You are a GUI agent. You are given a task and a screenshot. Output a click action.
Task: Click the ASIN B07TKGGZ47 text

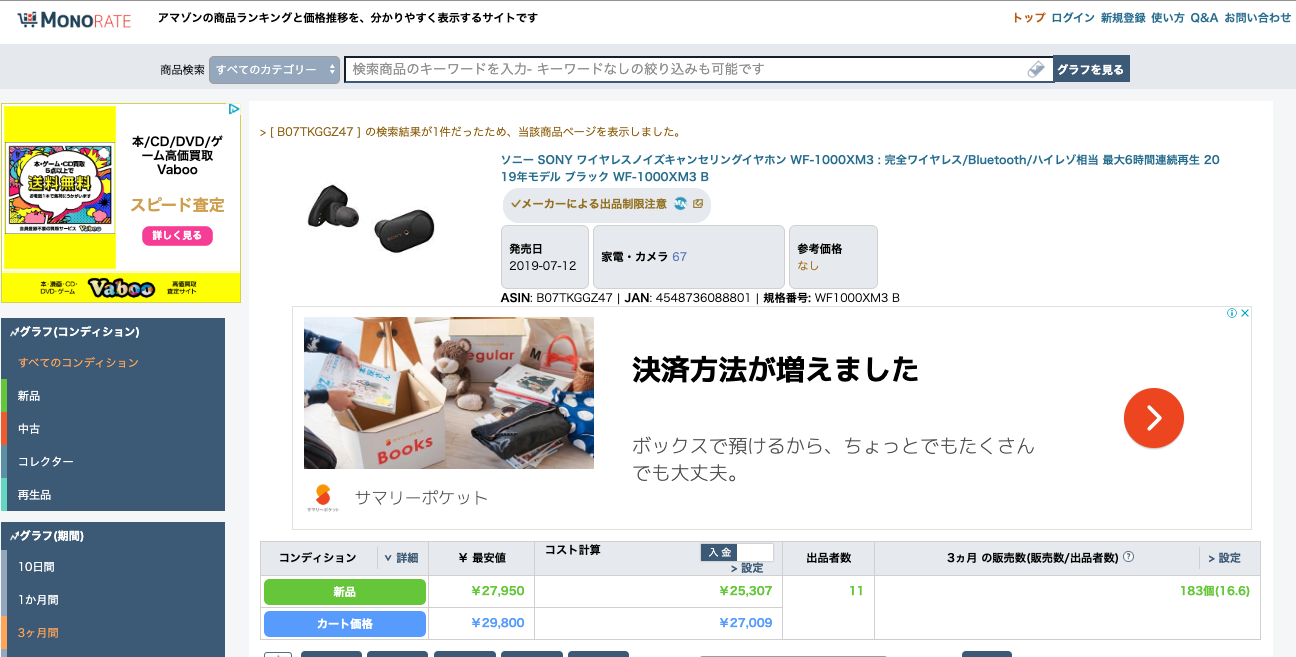pyautogui.click(x=556, y=298)
